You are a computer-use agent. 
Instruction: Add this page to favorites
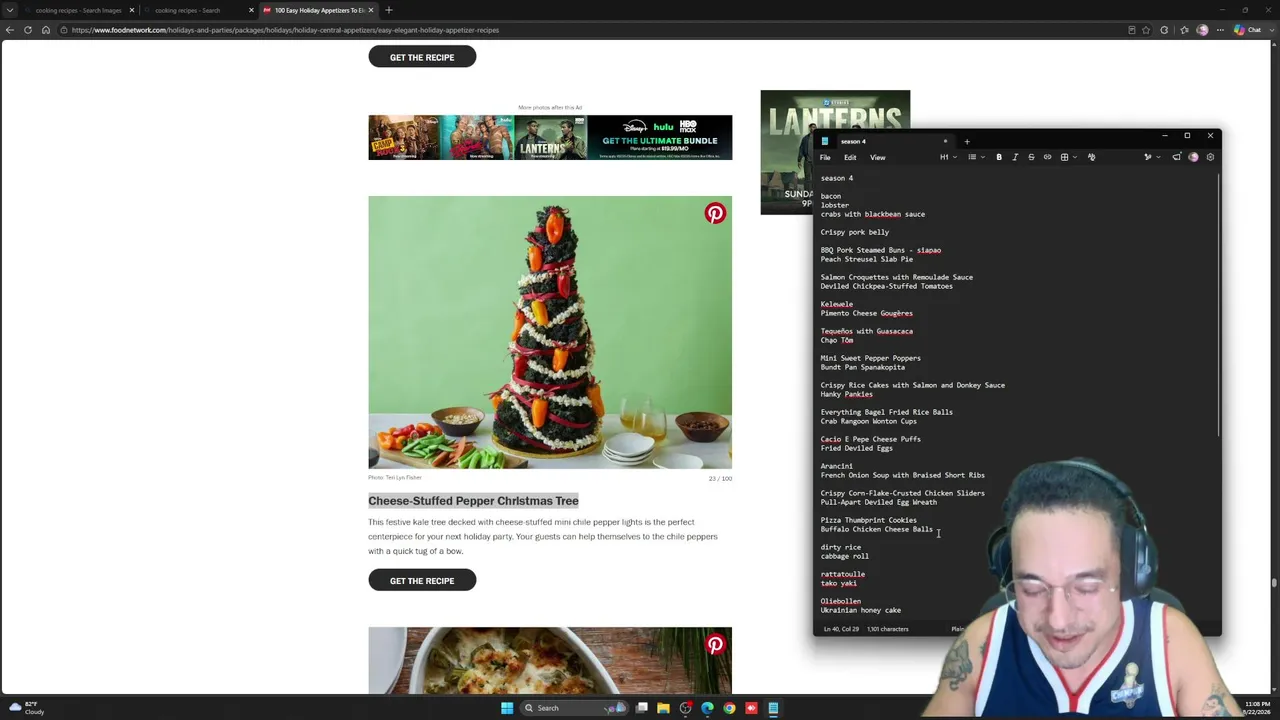[x=1146, y=30]
